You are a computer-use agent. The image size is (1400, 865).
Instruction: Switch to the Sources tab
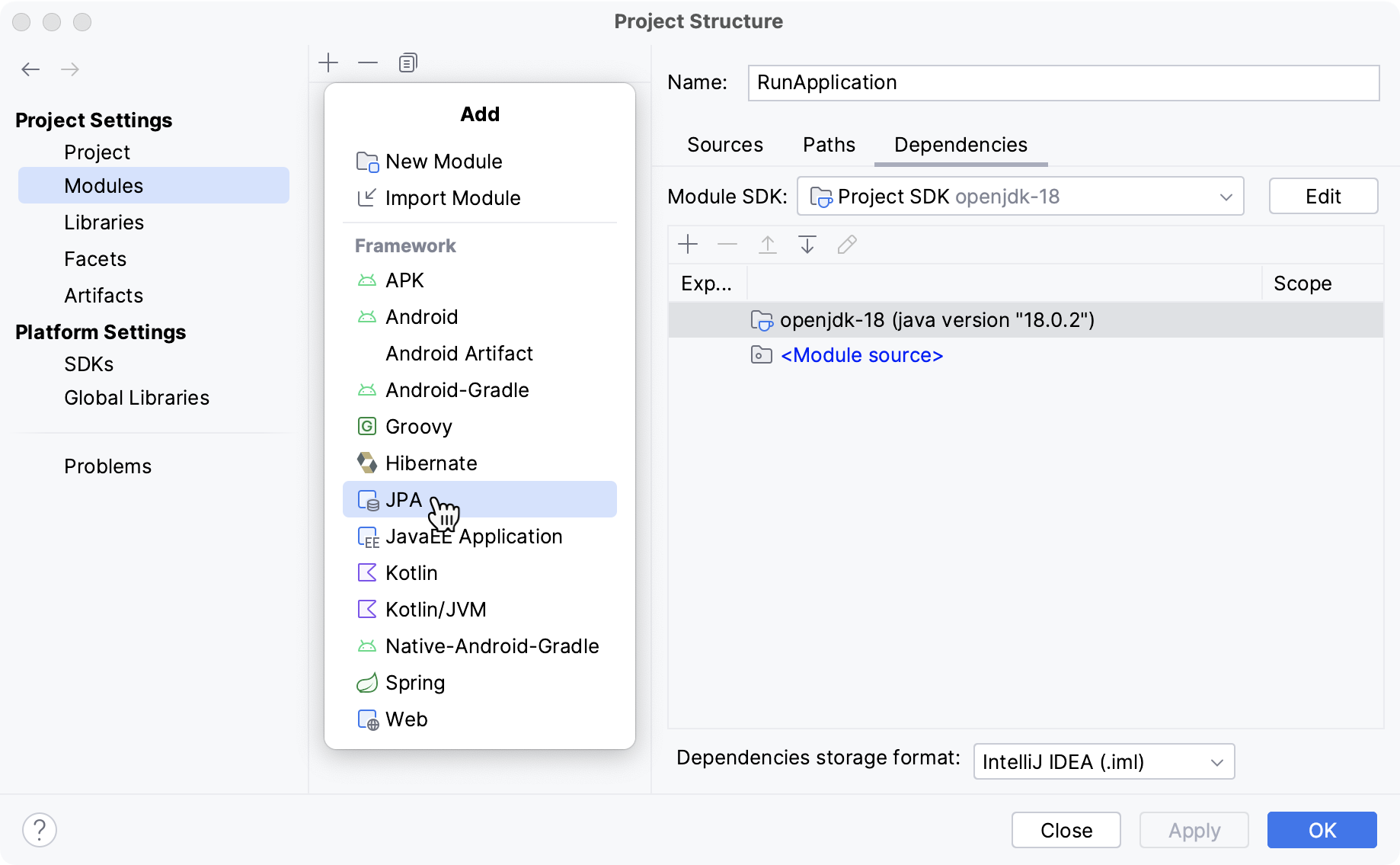click(724, 144)
